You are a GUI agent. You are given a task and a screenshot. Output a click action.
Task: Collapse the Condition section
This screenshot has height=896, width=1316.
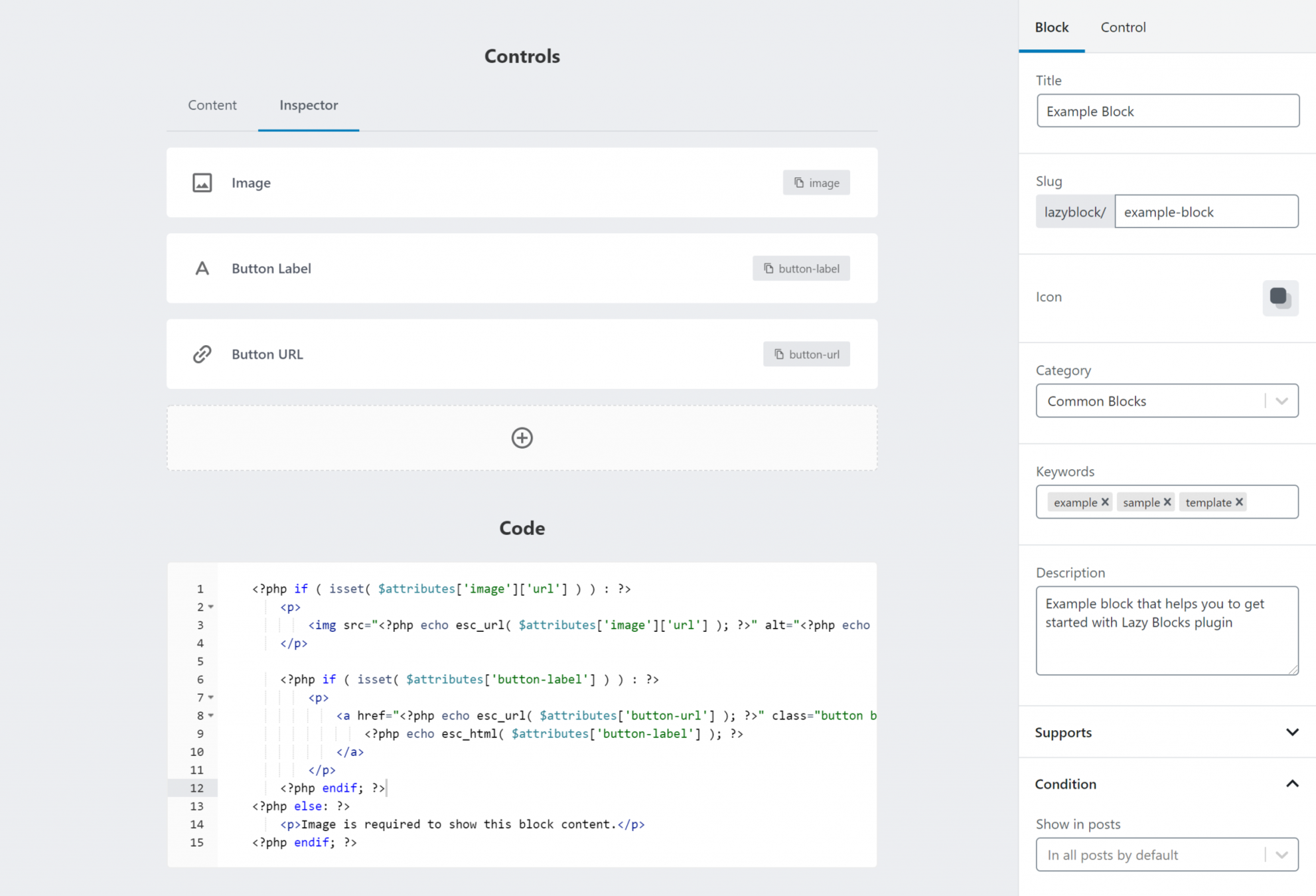coord(1291,784)
